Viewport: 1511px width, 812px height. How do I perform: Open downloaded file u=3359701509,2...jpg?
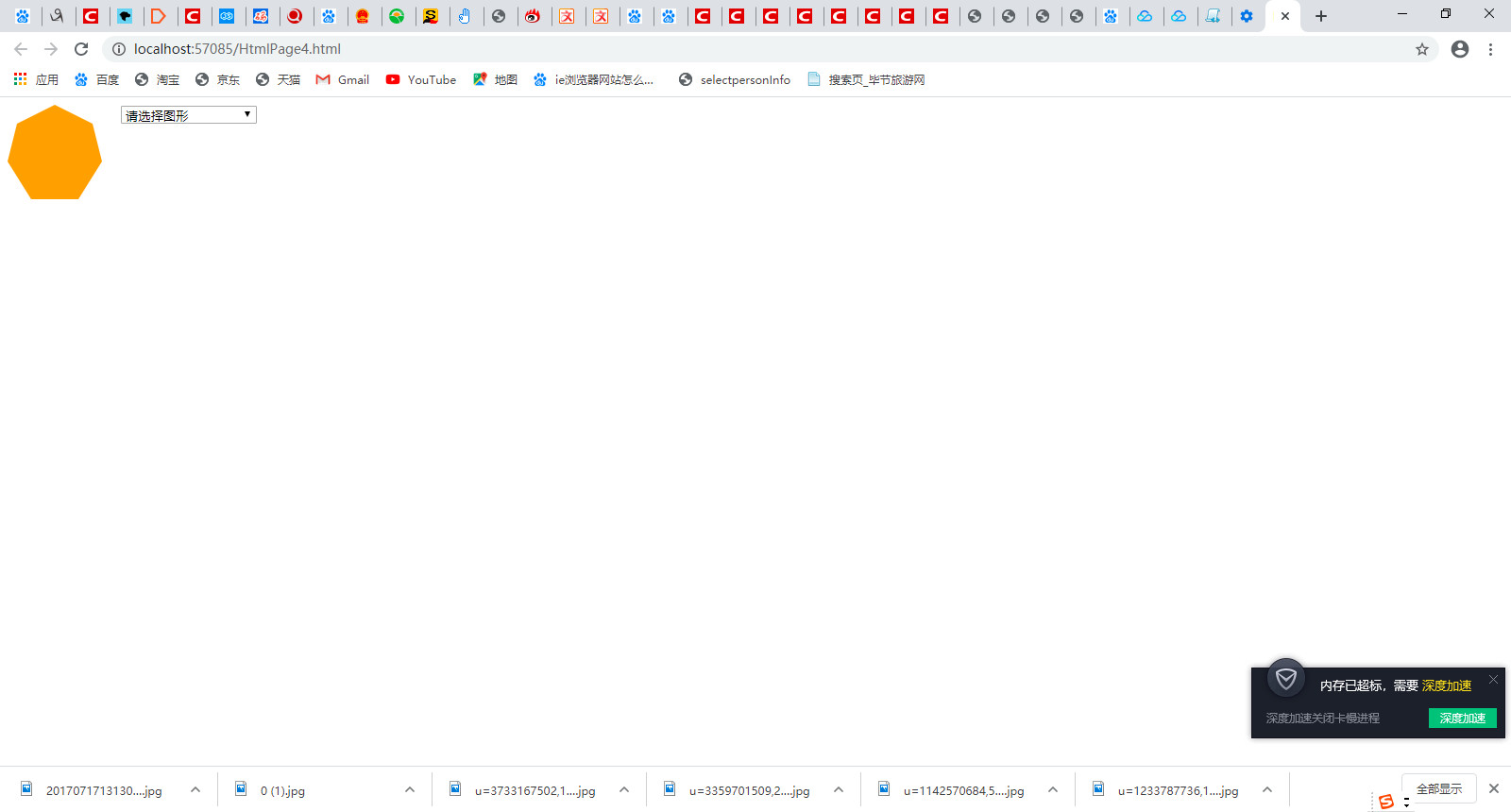coord(739,790)
